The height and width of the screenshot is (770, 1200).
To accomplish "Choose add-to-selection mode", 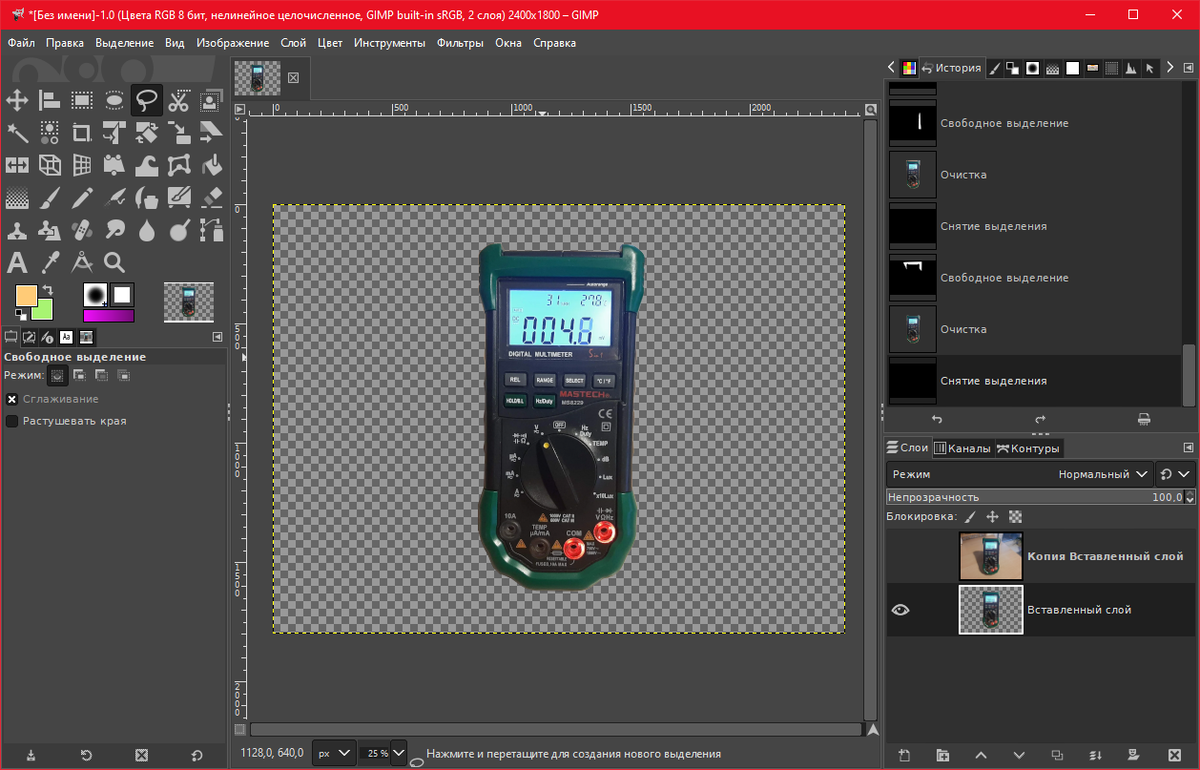I will tap(80, 375).
